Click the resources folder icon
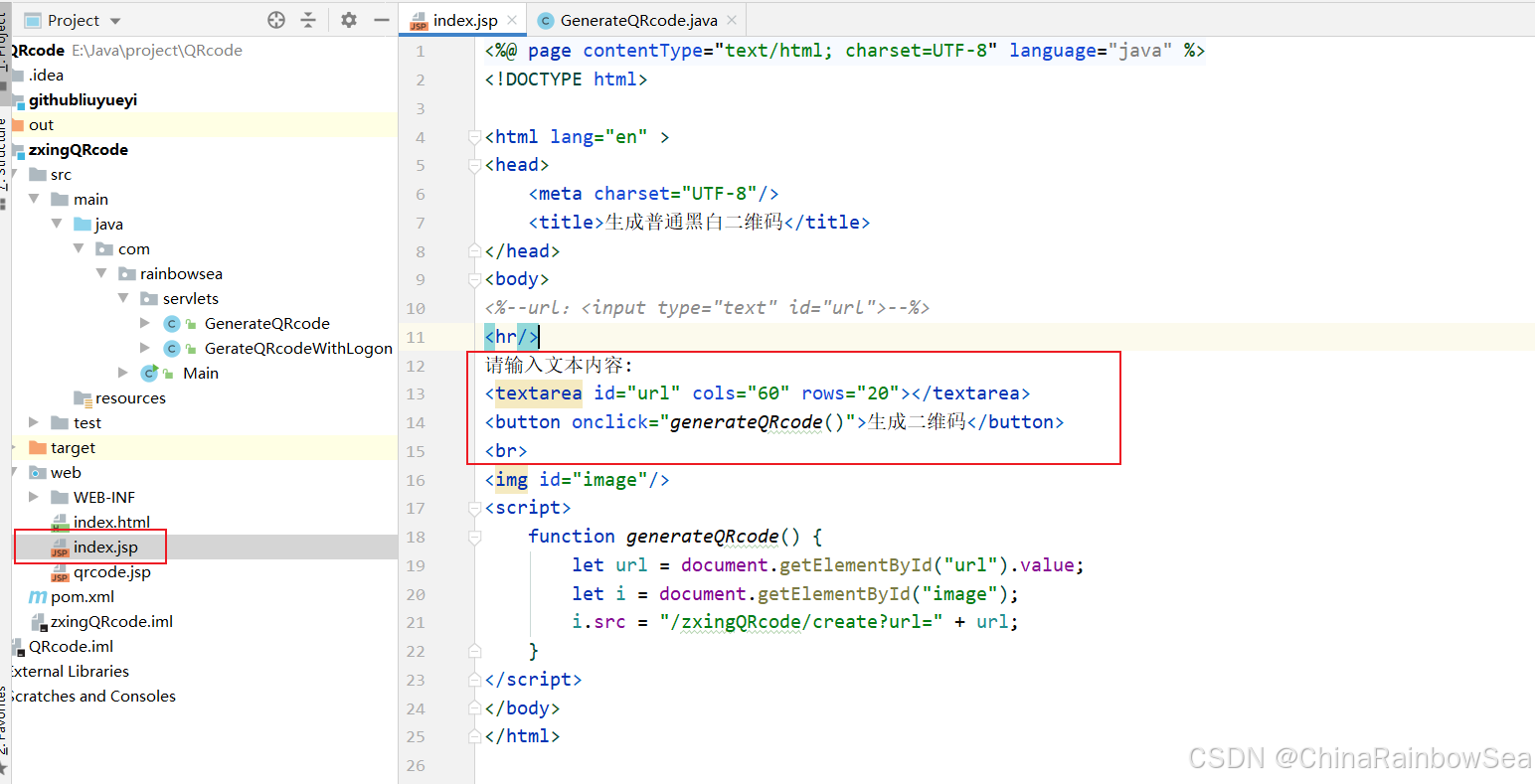1535x784 pixels. tap(83, 398)
